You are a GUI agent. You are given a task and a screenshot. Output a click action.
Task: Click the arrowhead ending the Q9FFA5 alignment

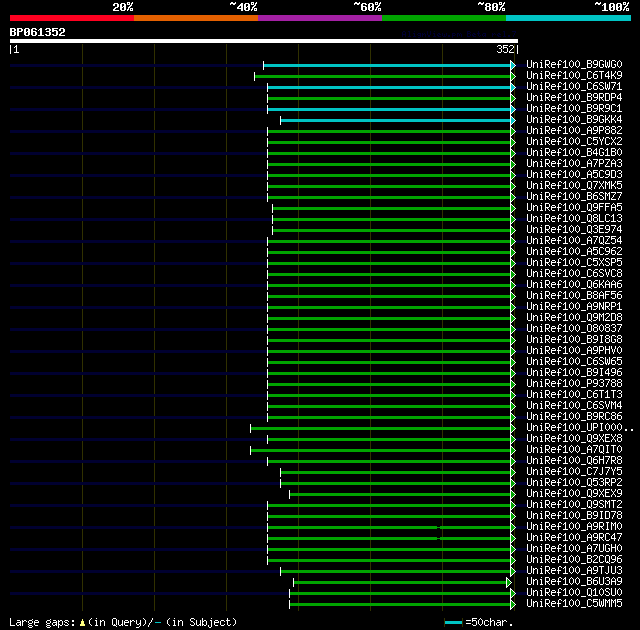pos(513,209)
